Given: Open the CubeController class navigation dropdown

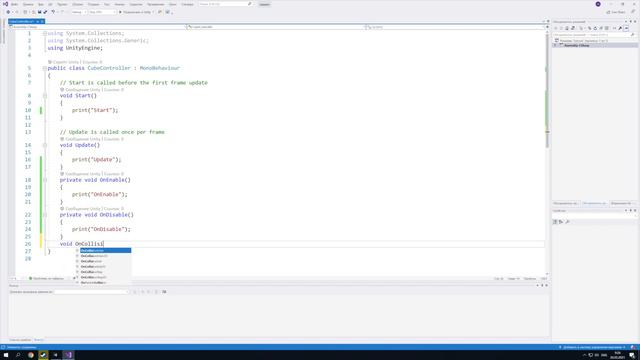Looking at the screenshot, I should (x=276, y=27).
